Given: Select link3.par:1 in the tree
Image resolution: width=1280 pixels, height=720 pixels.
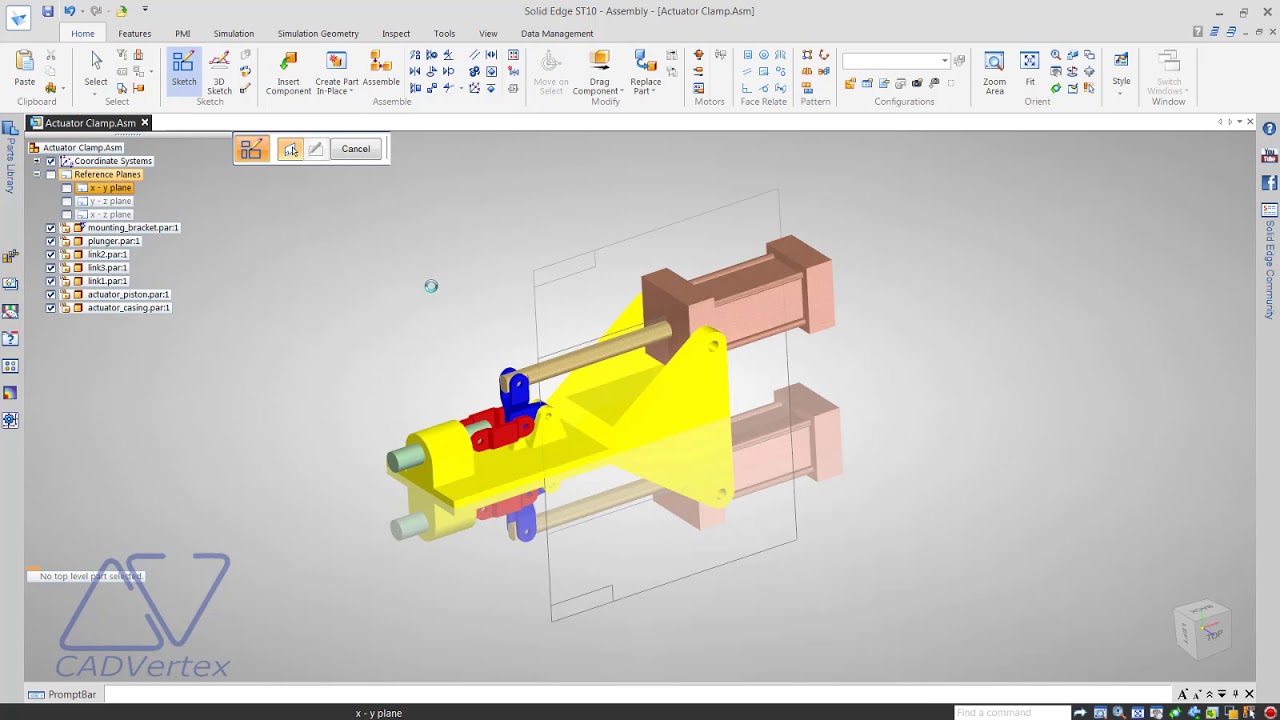Looking at the screenshot, I should (107, 268).
